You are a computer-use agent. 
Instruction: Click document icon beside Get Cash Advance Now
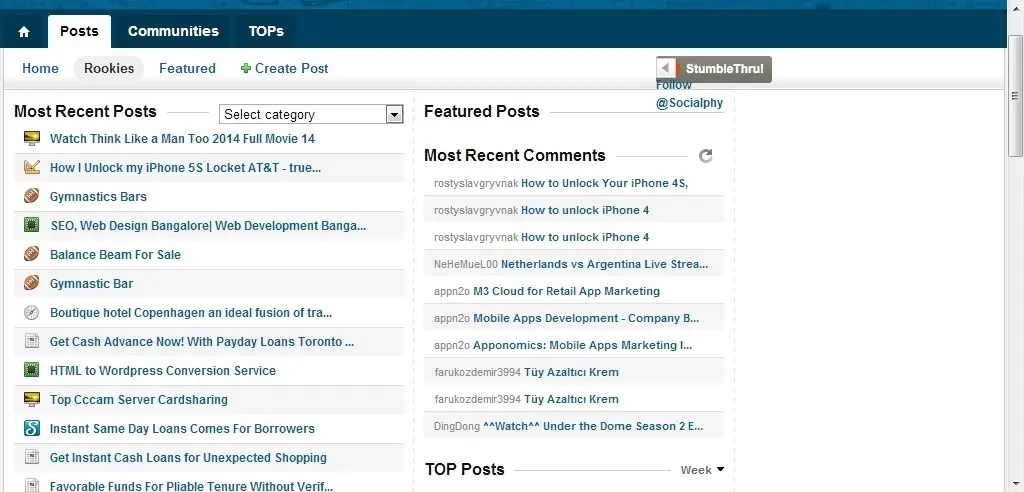[x=31, y=341]
